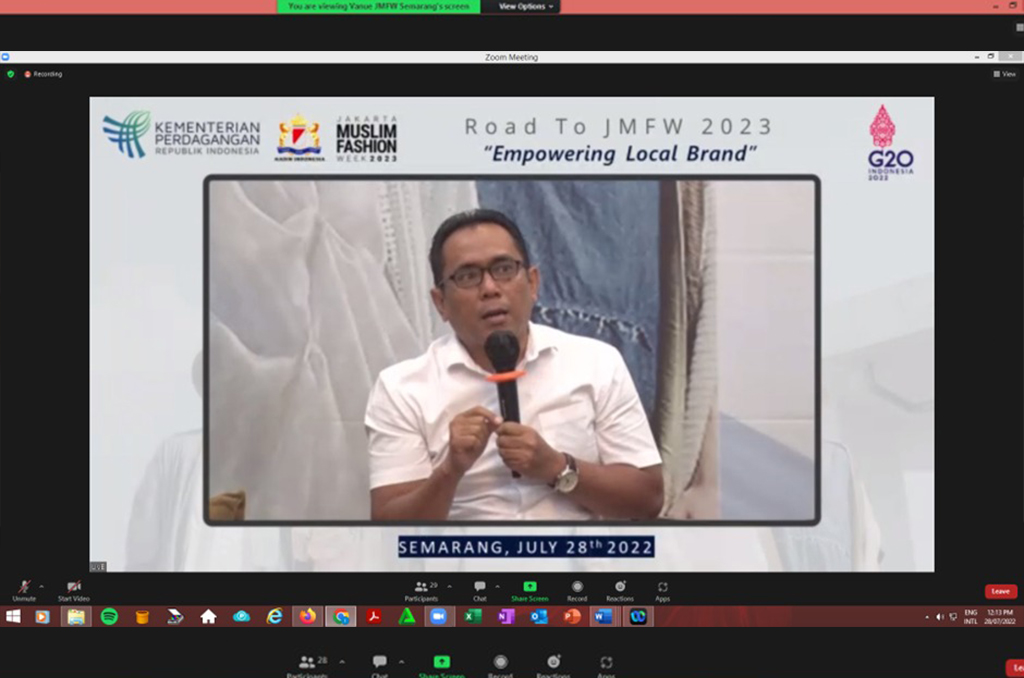Toggle Record in the upper meeting toolbar
Screen dimensions: 1024x678
coord(577,590)
